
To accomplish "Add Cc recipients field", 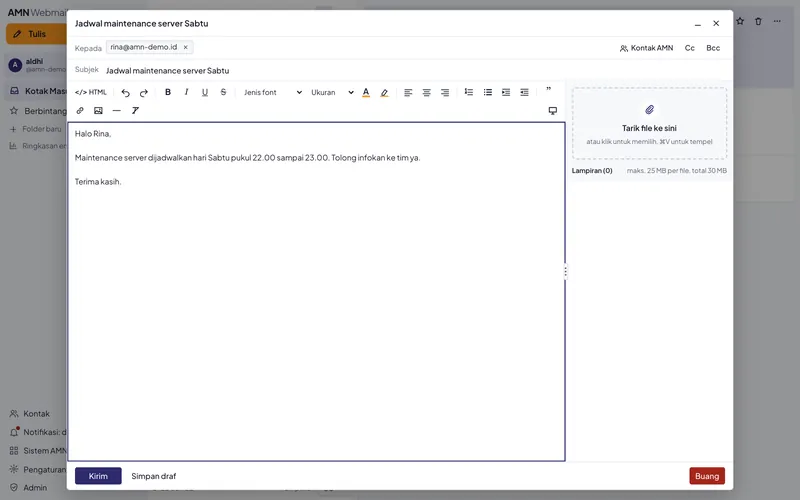I will click(x=690, y=48).
